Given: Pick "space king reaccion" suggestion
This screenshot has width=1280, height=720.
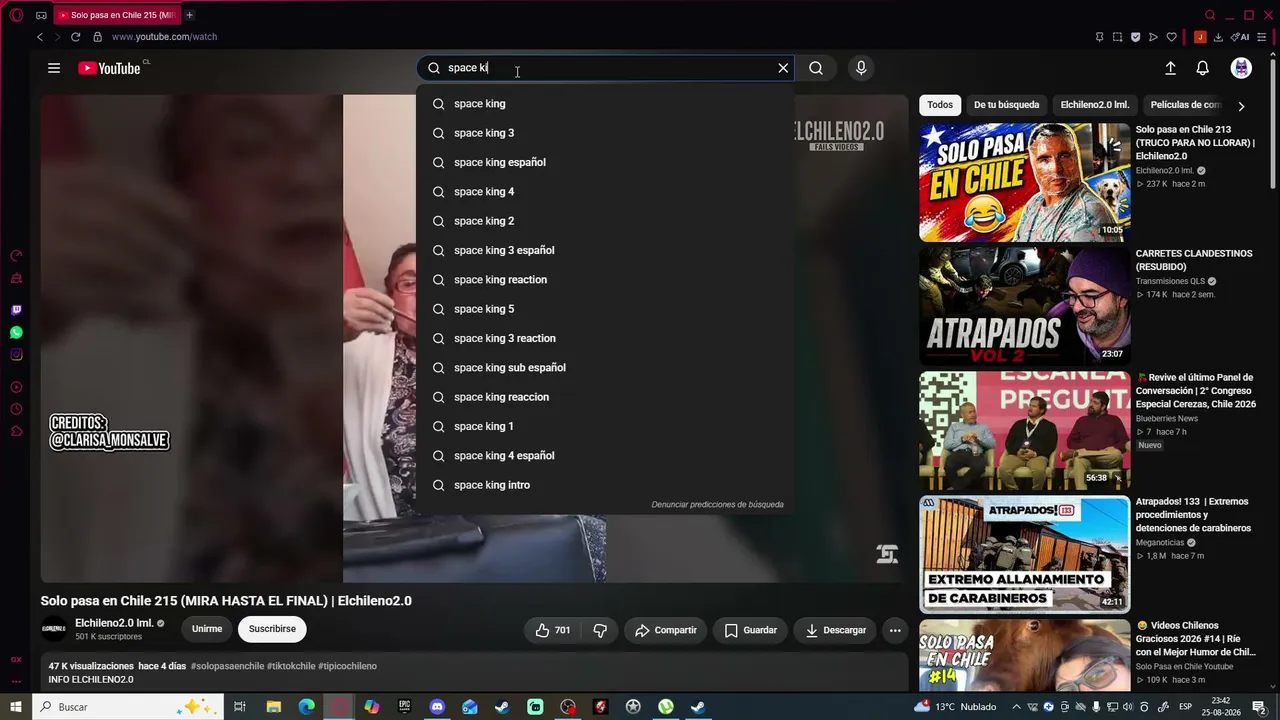Looking at the screenshot, I should tap(605, 397).
